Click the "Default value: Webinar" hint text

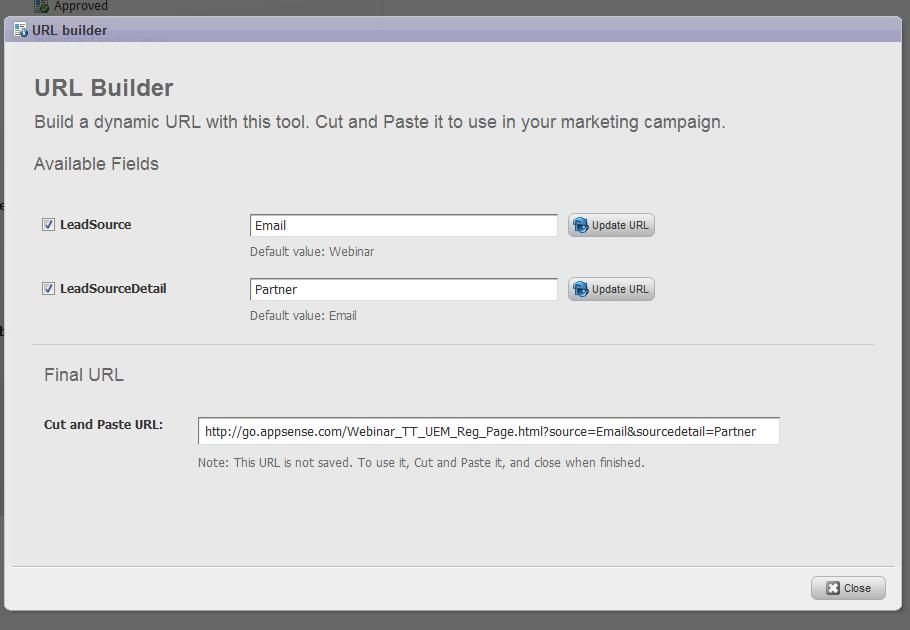pos(312,252)
